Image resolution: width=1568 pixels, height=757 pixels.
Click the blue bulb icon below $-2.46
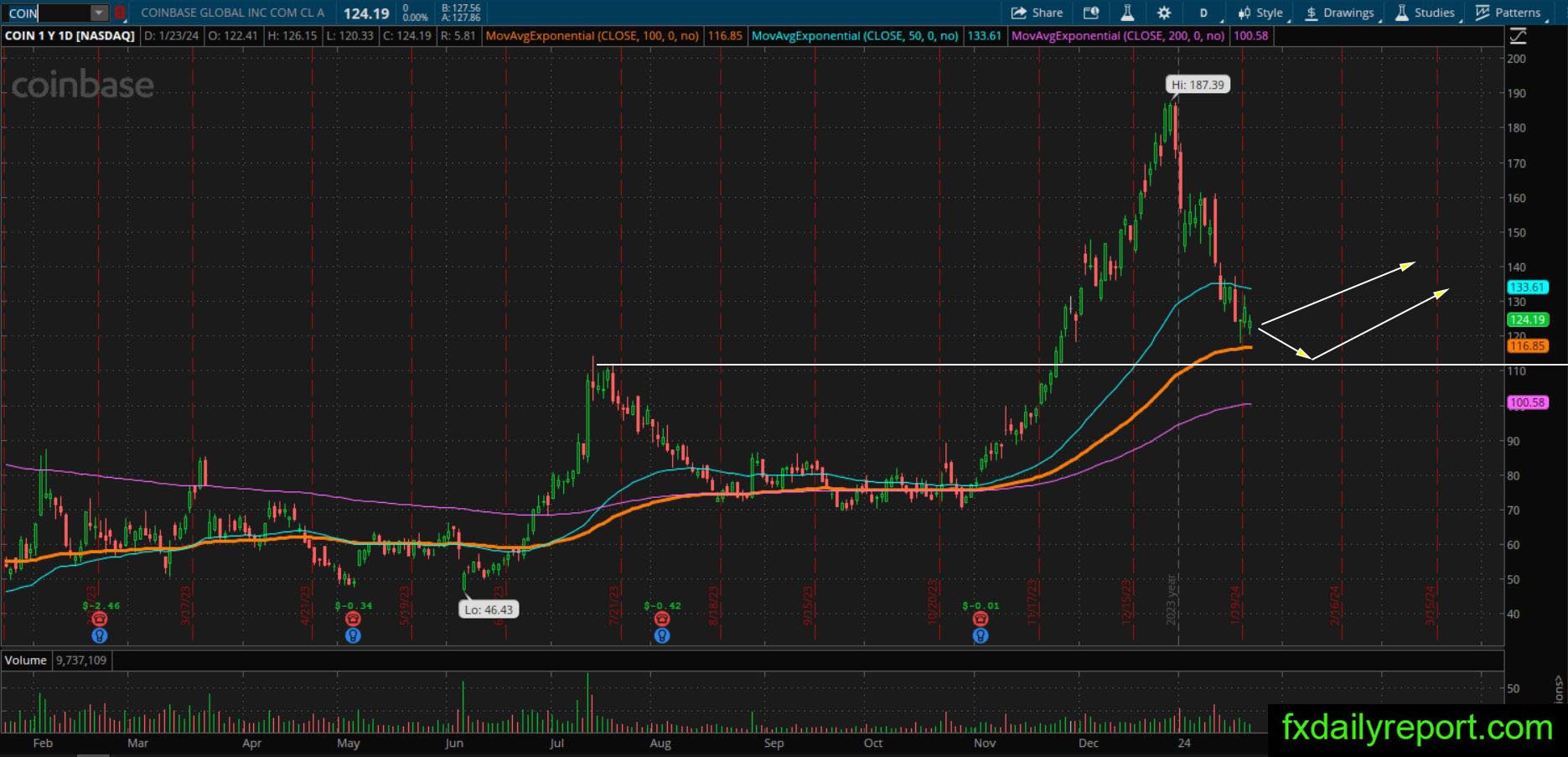(99, 635)
